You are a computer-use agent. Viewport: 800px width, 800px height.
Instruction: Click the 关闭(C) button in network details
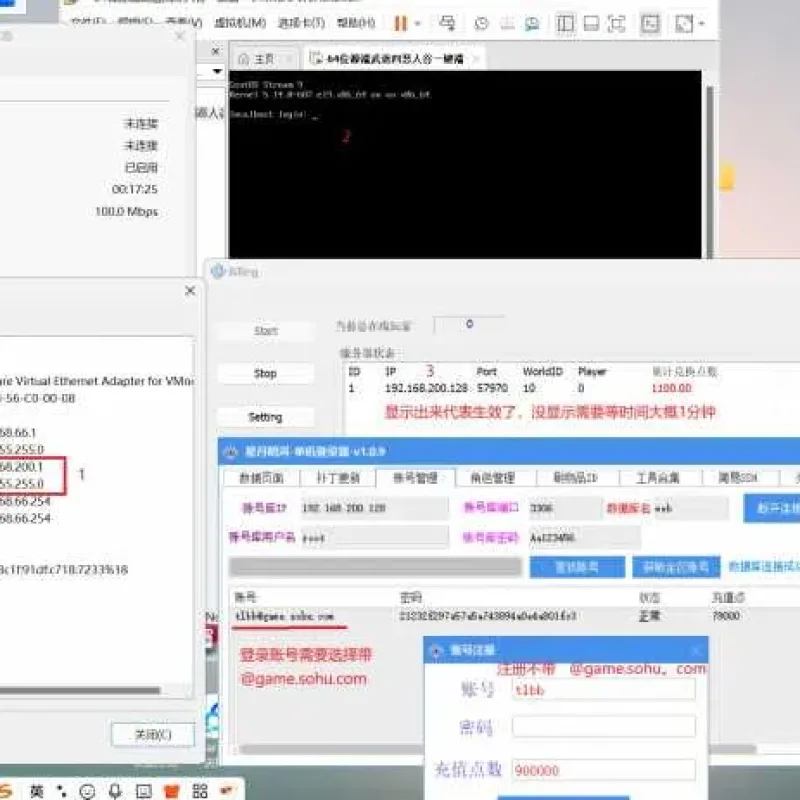[153, 735]
